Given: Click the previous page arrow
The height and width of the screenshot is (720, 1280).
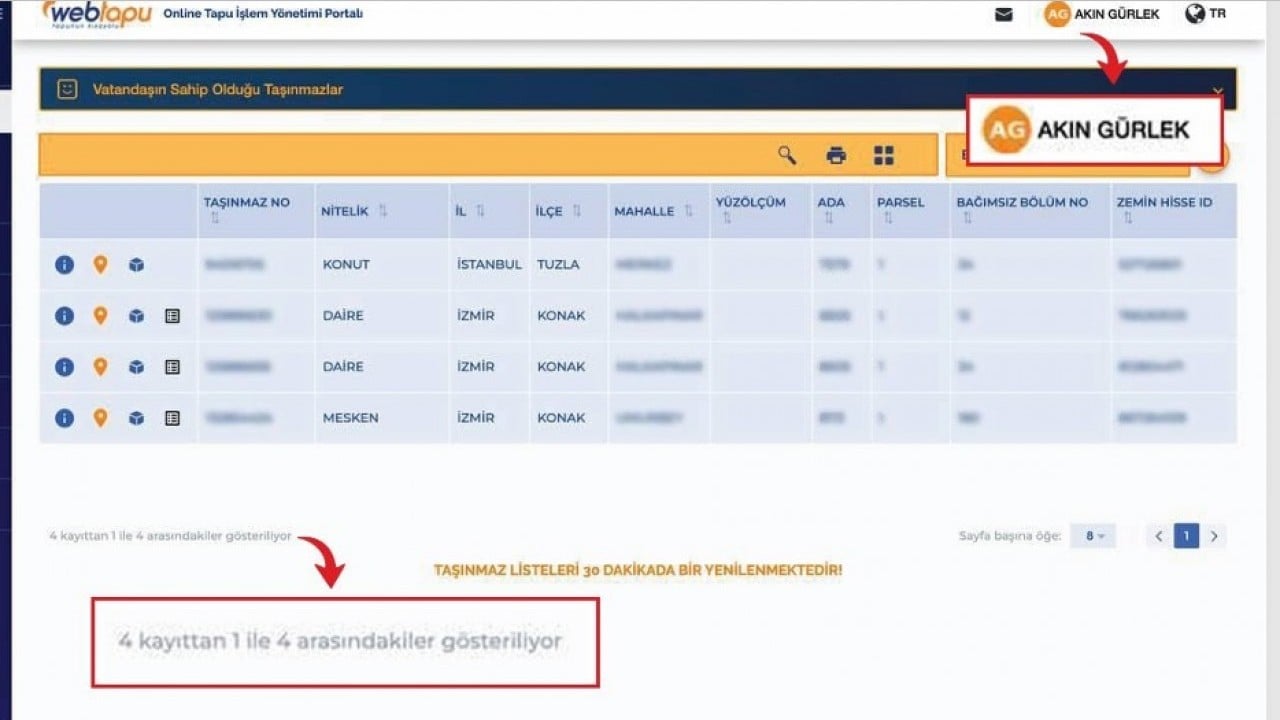Looking at the screenshot, I should pos(1157,535).
